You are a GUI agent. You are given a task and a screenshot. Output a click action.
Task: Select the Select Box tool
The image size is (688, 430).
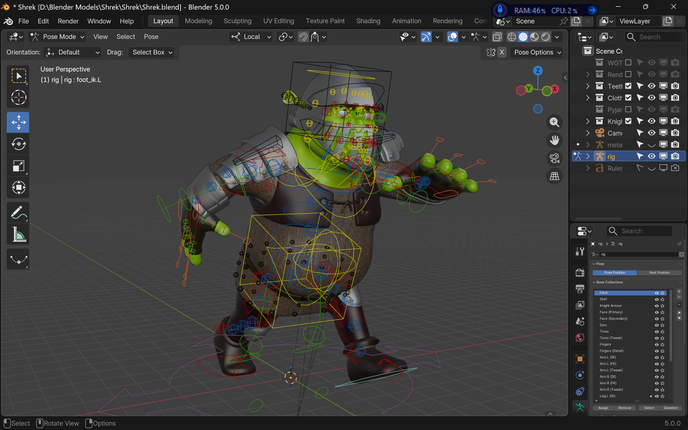point(18,76)
